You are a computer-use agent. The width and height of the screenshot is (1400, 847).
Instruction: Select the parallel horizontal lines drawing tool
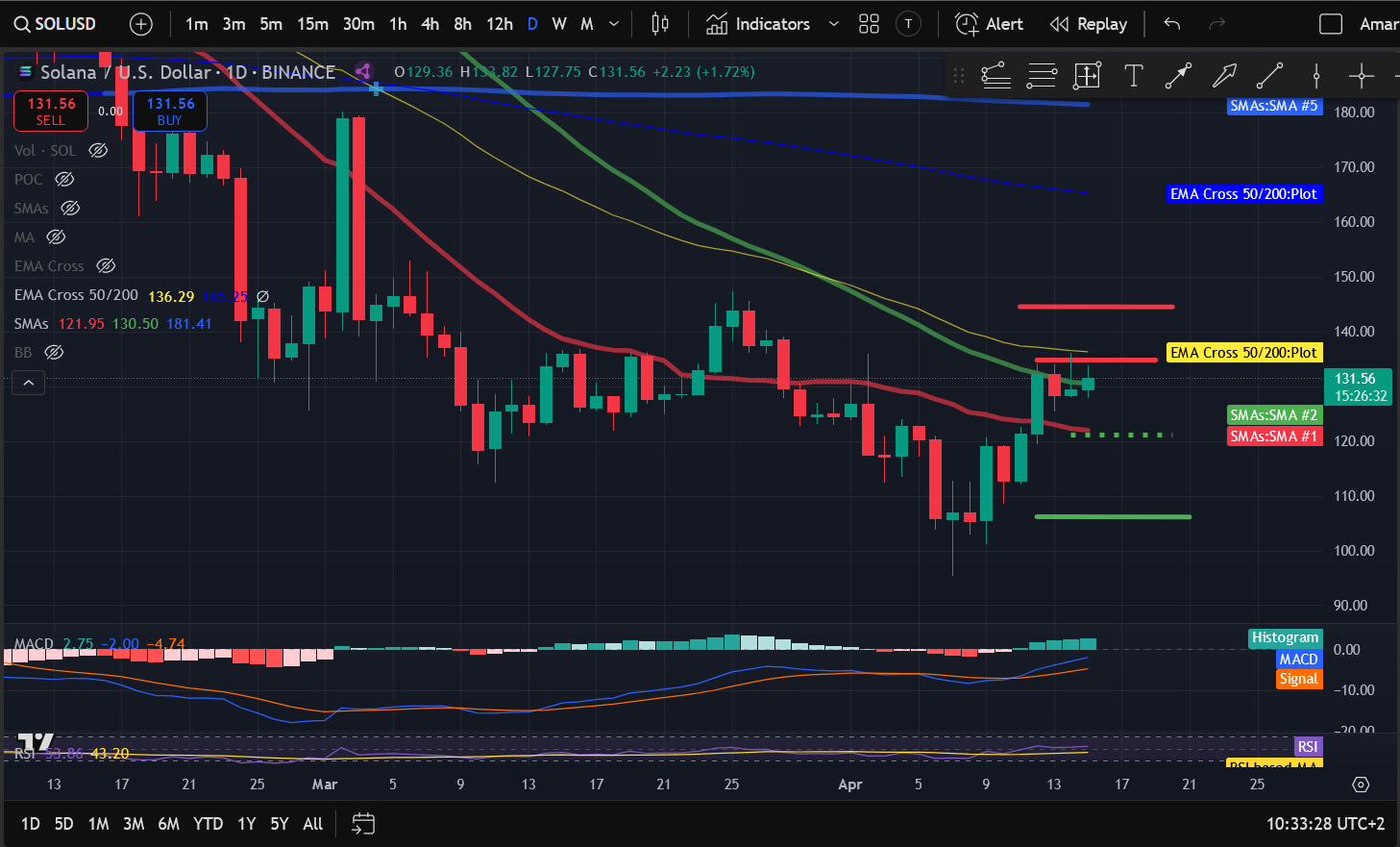[1042, 75]
